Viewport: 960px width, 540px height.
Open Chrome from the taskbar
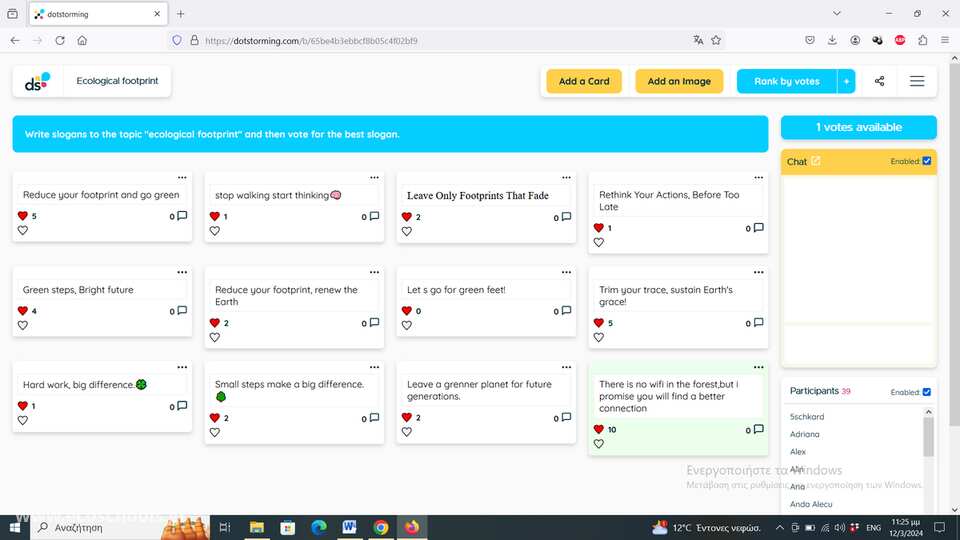(381, 527)
